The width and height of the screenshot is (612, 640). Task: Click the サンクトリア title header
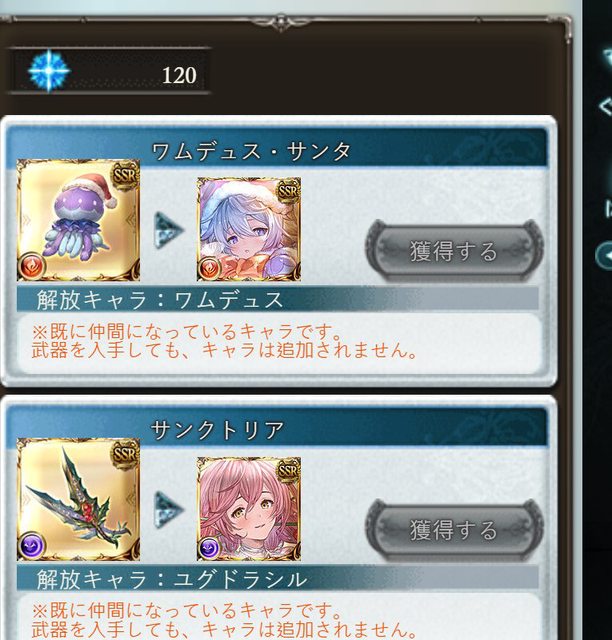tap(217, 430)
